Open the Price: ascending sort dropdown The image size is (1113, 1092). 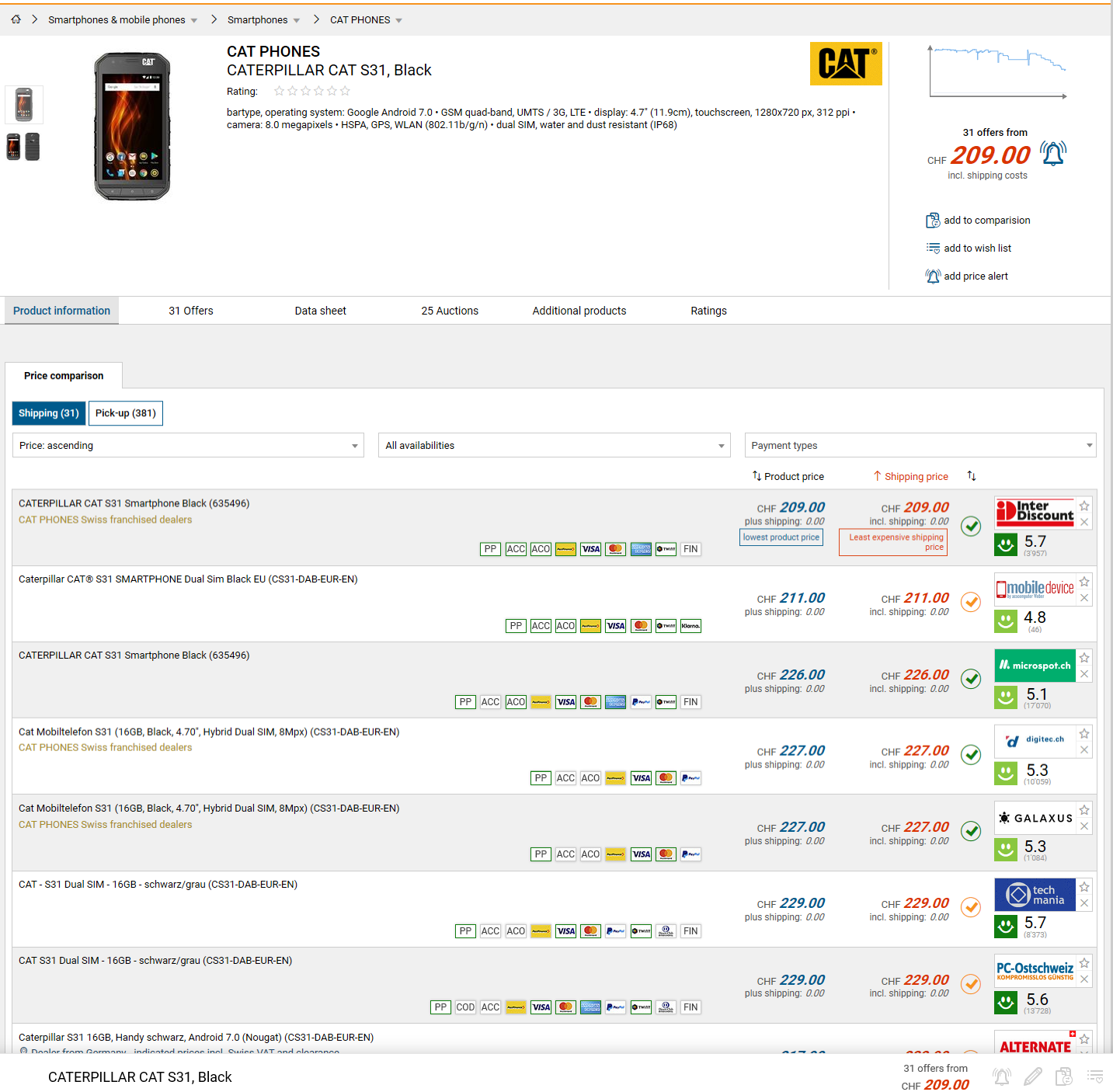(x=188, y=446)
